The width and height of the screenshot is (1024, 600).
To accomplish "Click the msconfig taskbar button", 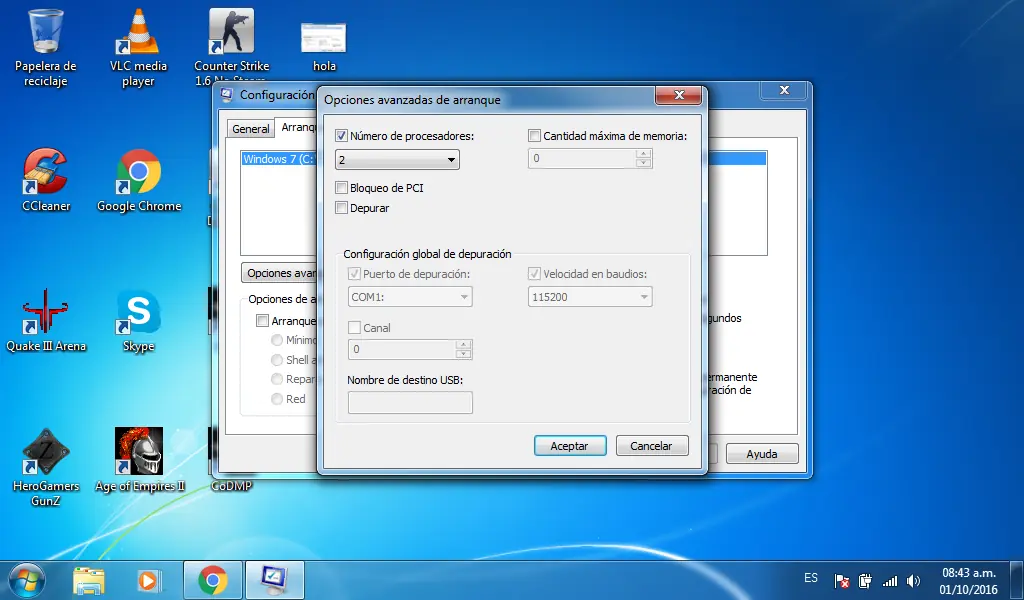I will point(274,580).
